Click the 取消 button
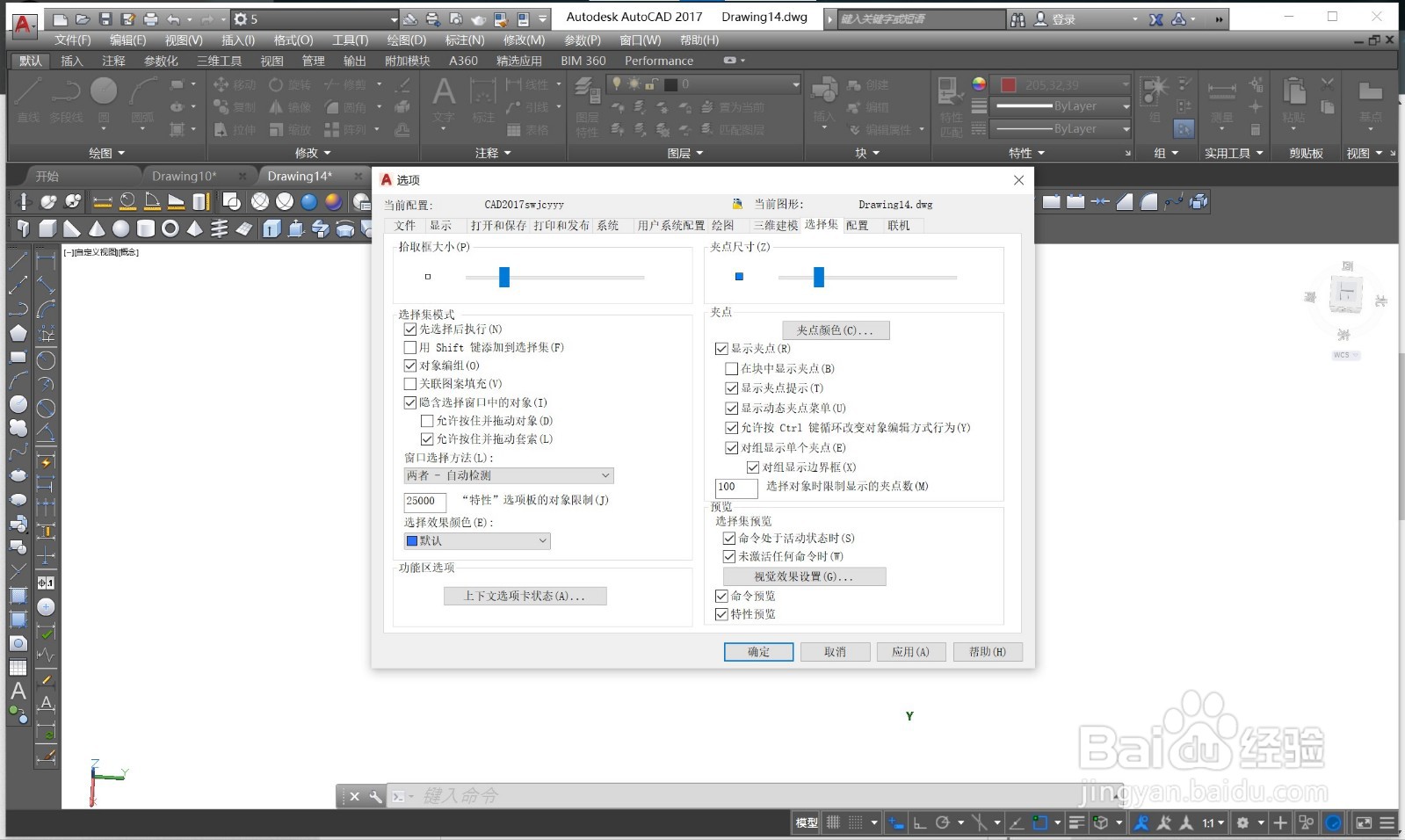 [x=835, y=652]
